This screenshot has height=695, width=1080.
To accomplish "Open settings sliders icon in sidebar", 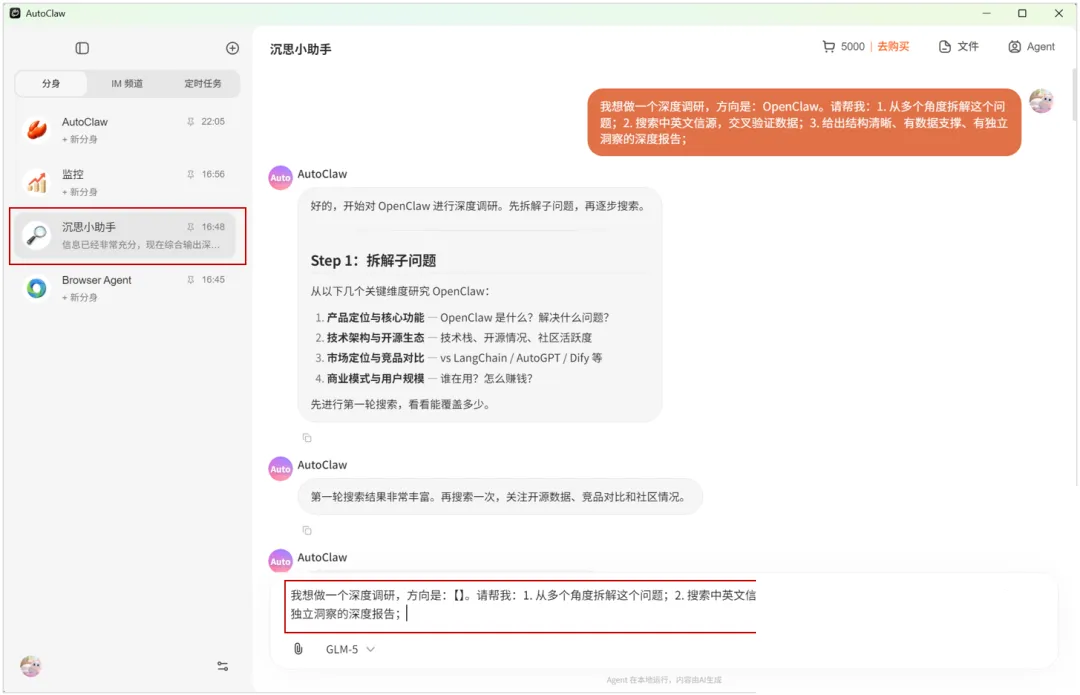I will [222, 666].
